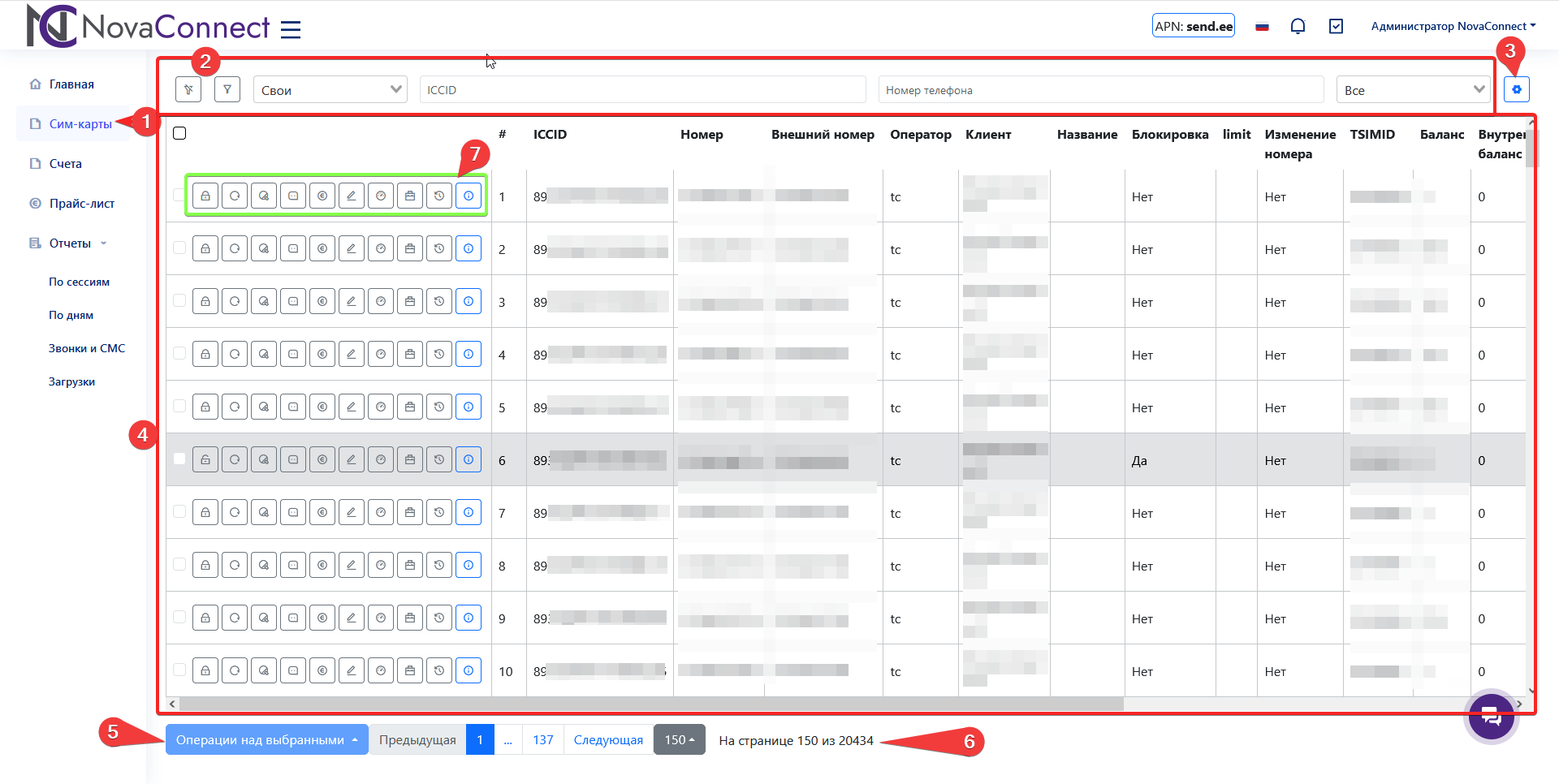Open table settings gear button
The image size is (1559, 784).
click(x=1516, y=89)
